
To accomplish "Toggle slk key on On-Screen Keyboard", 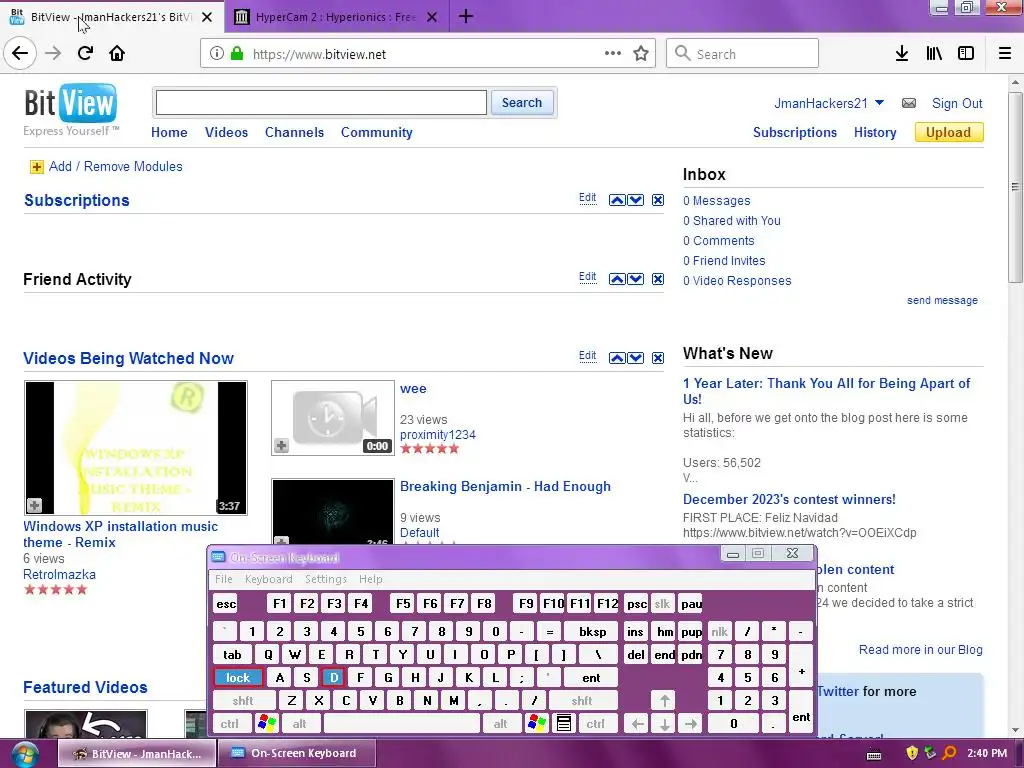I will pyautogui.click(x=662, y=604).
